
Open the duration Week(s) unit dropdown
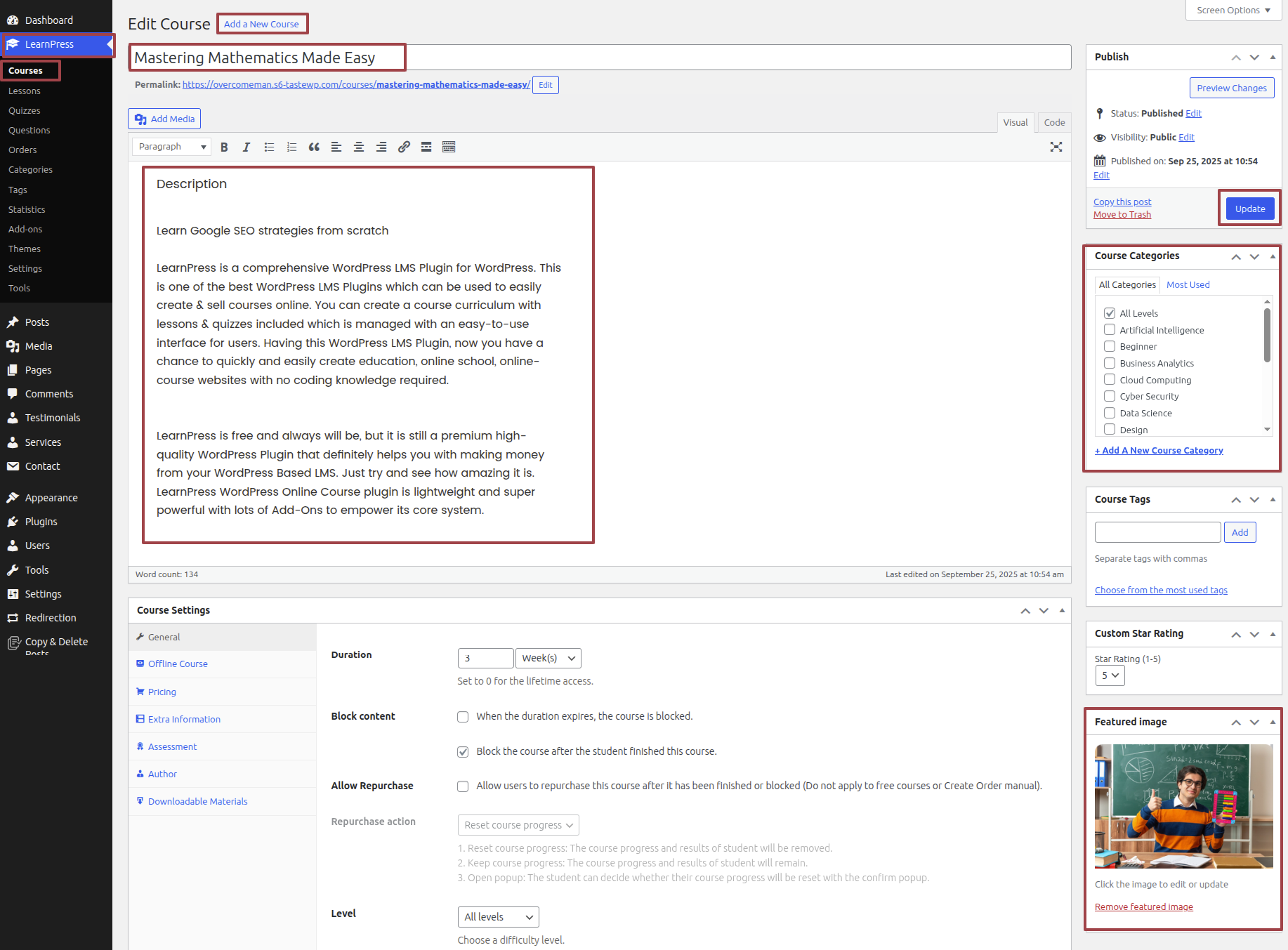point(548,658)
